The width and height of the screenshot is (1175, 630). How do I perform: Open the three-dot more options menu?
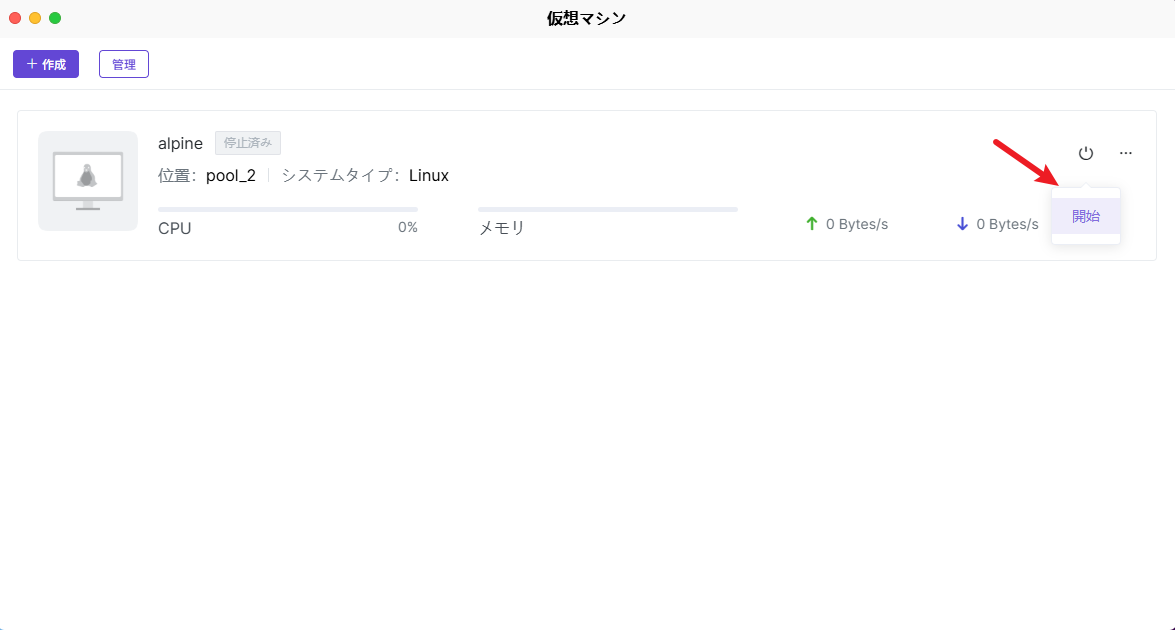[x=1126, y=153]
